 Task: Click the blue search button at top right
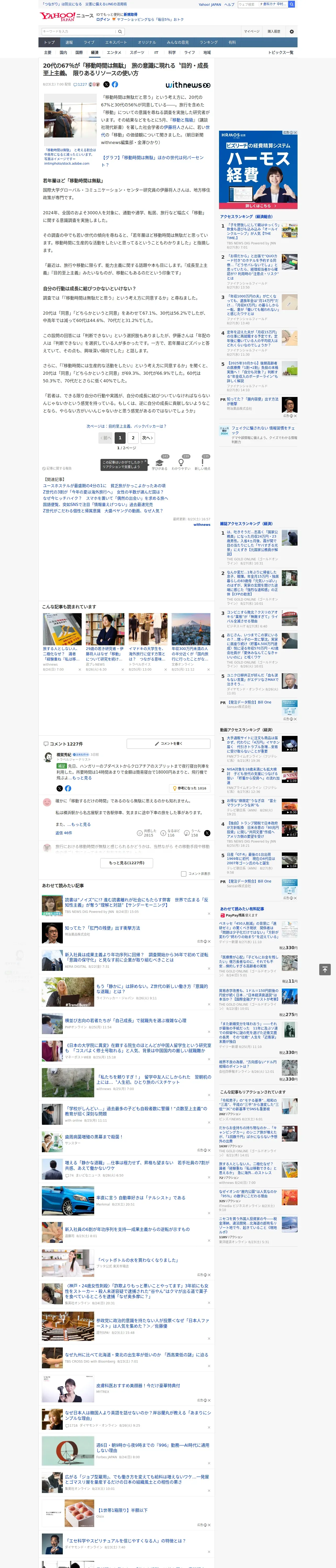(x=292, y=4)
